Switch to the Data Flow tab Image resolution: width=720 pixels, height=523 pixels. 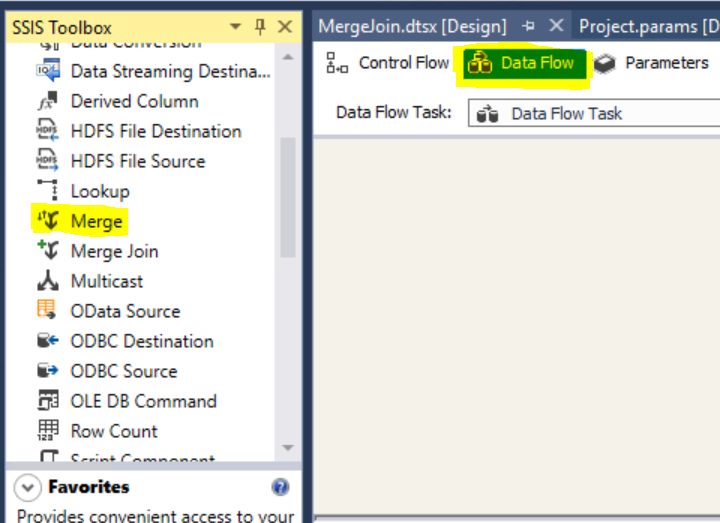tap(524, 63)
